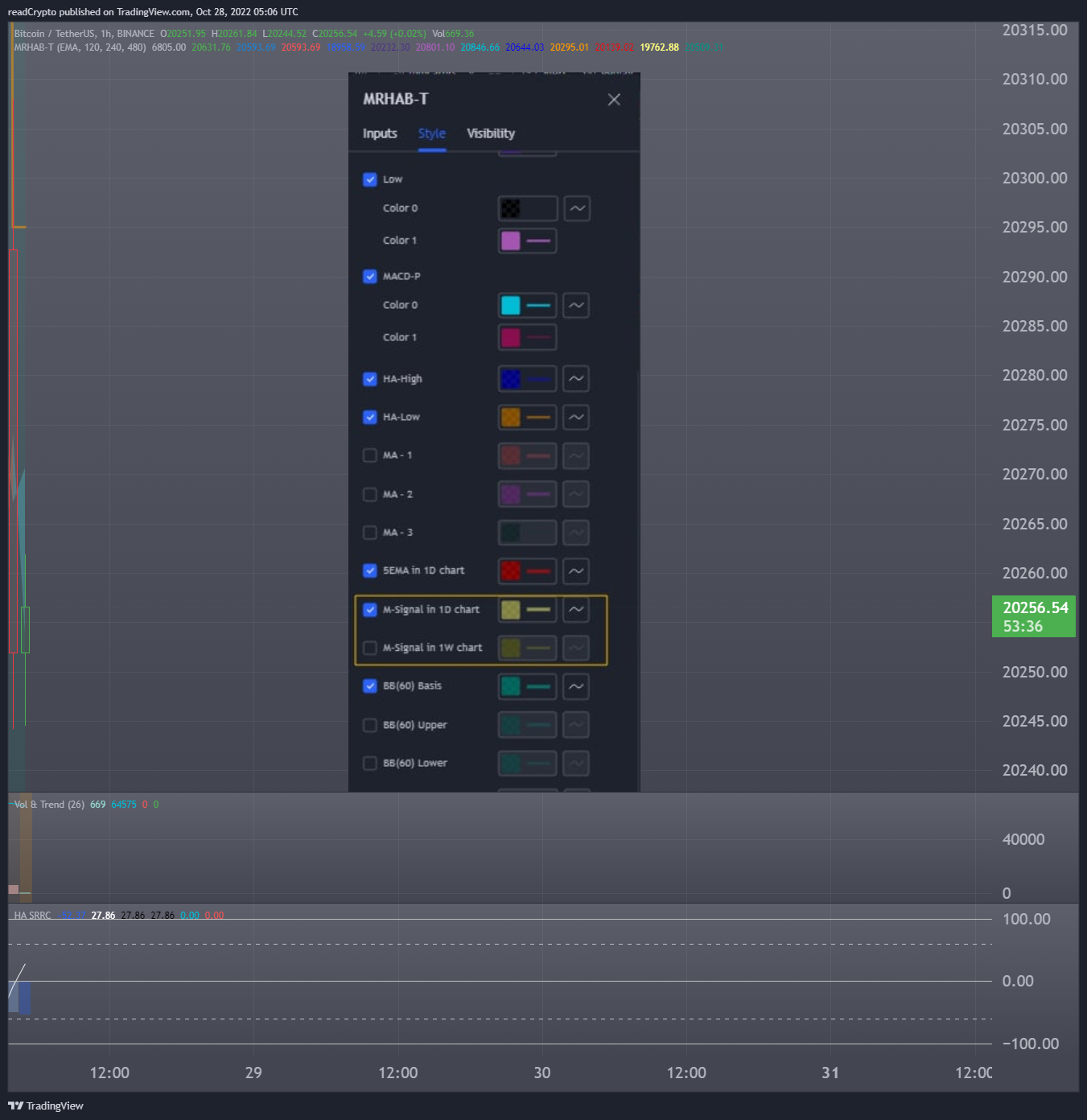
Task: Select the MRHAB-T indicator legend
Action: 80,47
